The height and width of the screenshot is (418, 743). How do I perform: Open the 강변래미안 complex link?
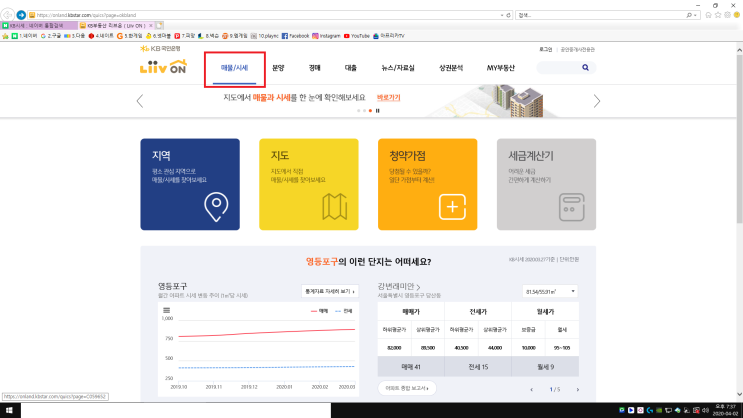click(x=399, y=286)
